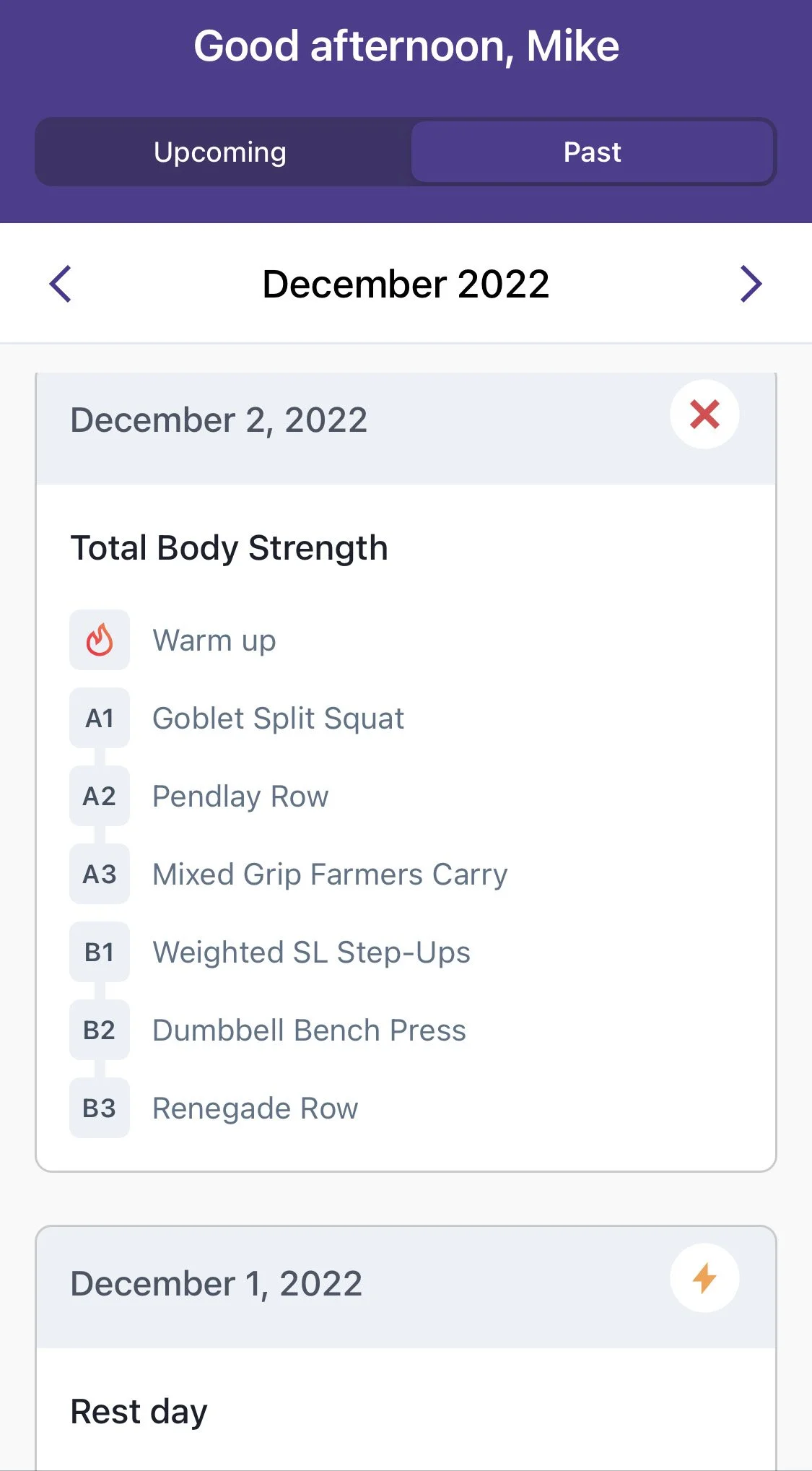Screen dimensions: 812x1471
Task: Select the Past tab
Action: point(592,152)
